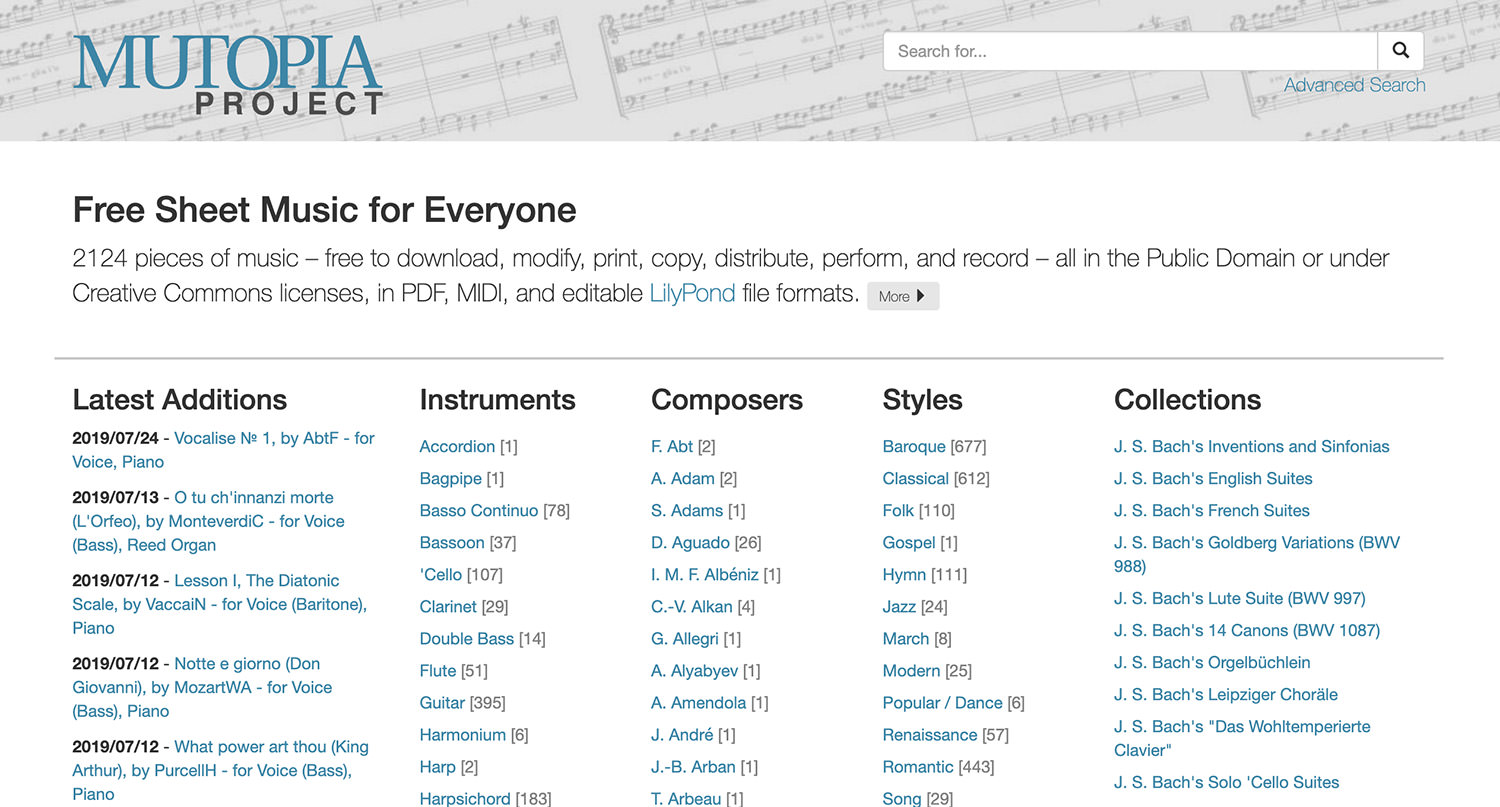Select the Romantic style category
Image resolution: width=1500 pixels, height=807 pixels.
[917, 767]
